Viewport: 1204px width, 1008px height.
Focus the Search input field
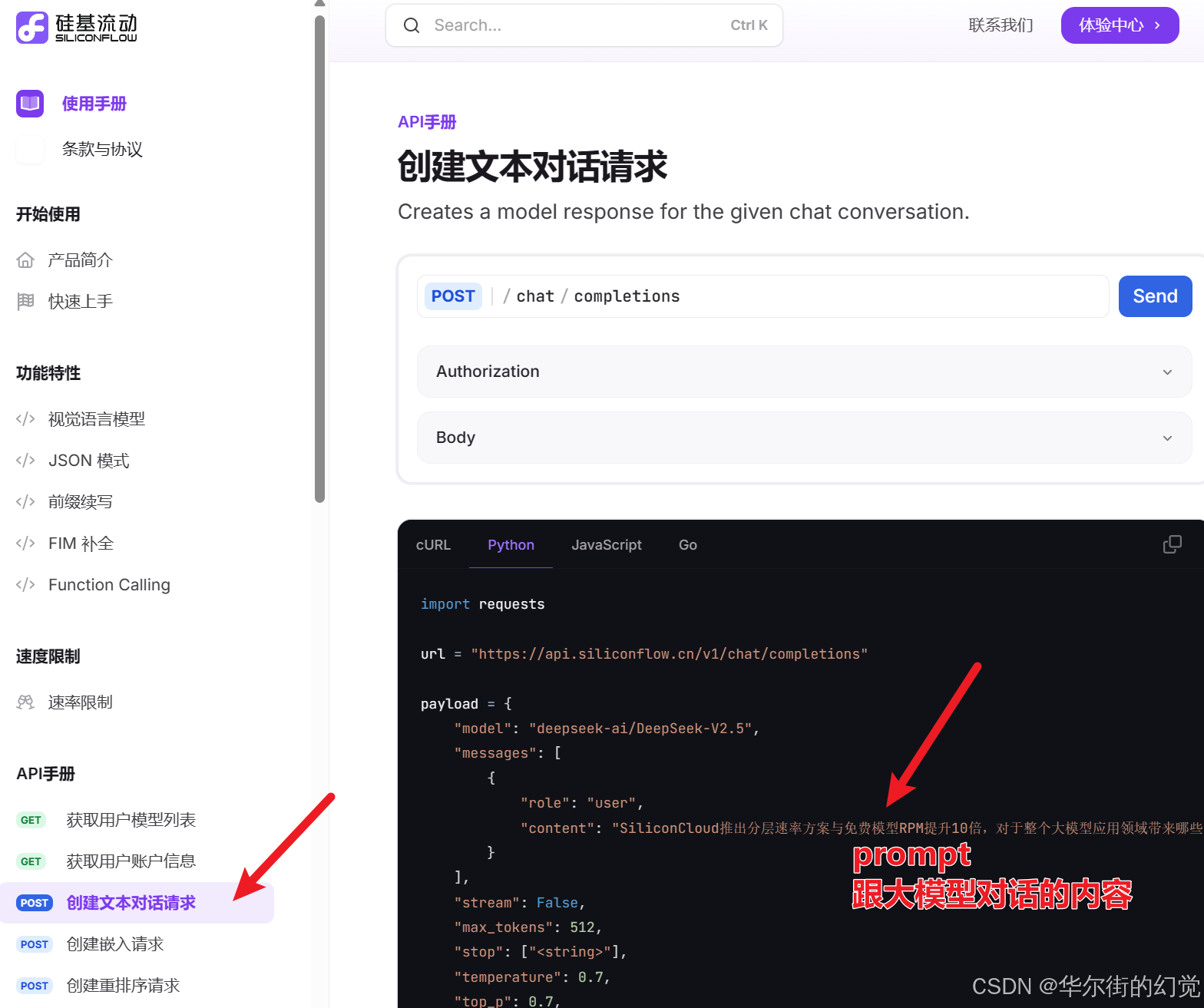click(x=584, y=25)
